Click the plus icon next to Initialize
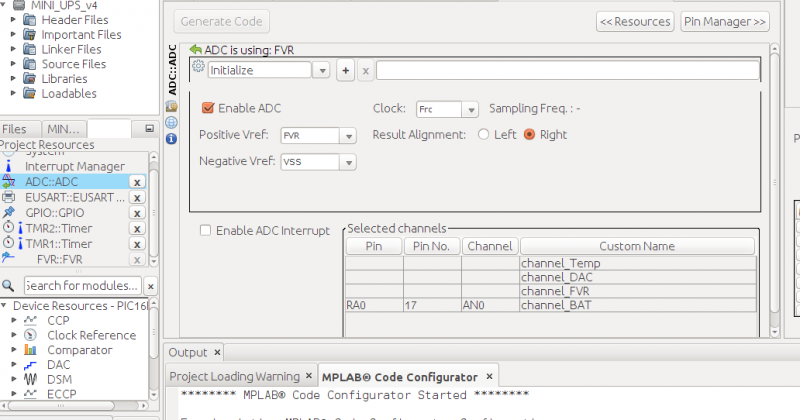Screen dimensions: 800x420 [345, 70]
